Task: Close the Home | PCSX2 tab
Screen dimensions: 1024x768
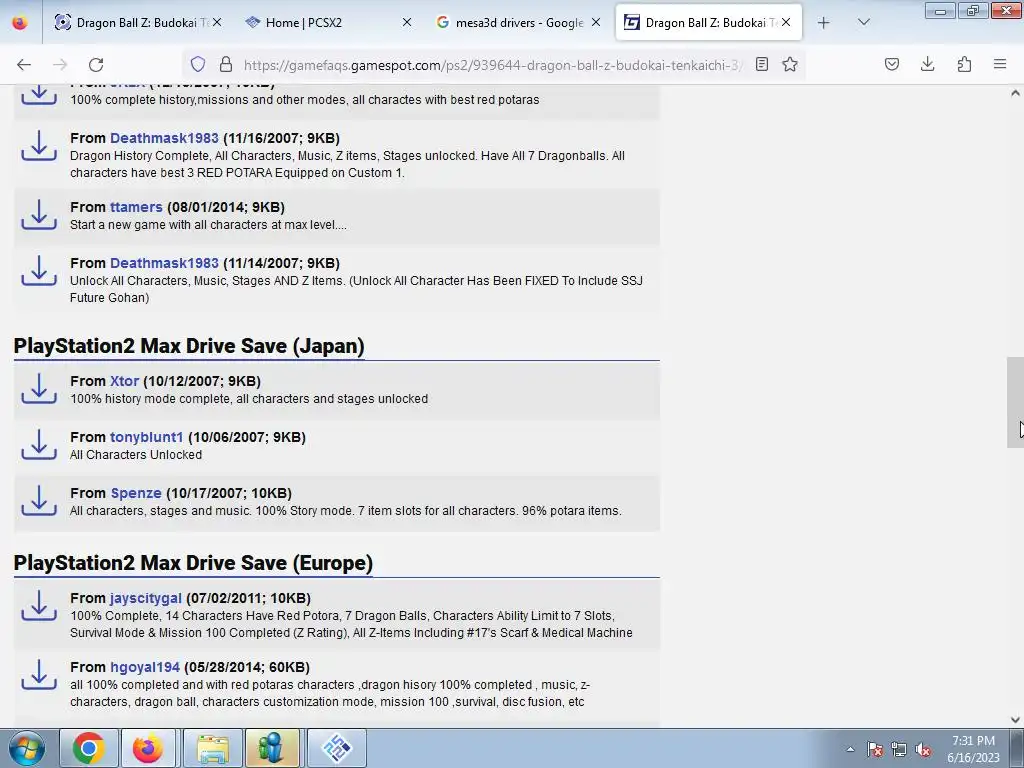Action: [407, 22]
